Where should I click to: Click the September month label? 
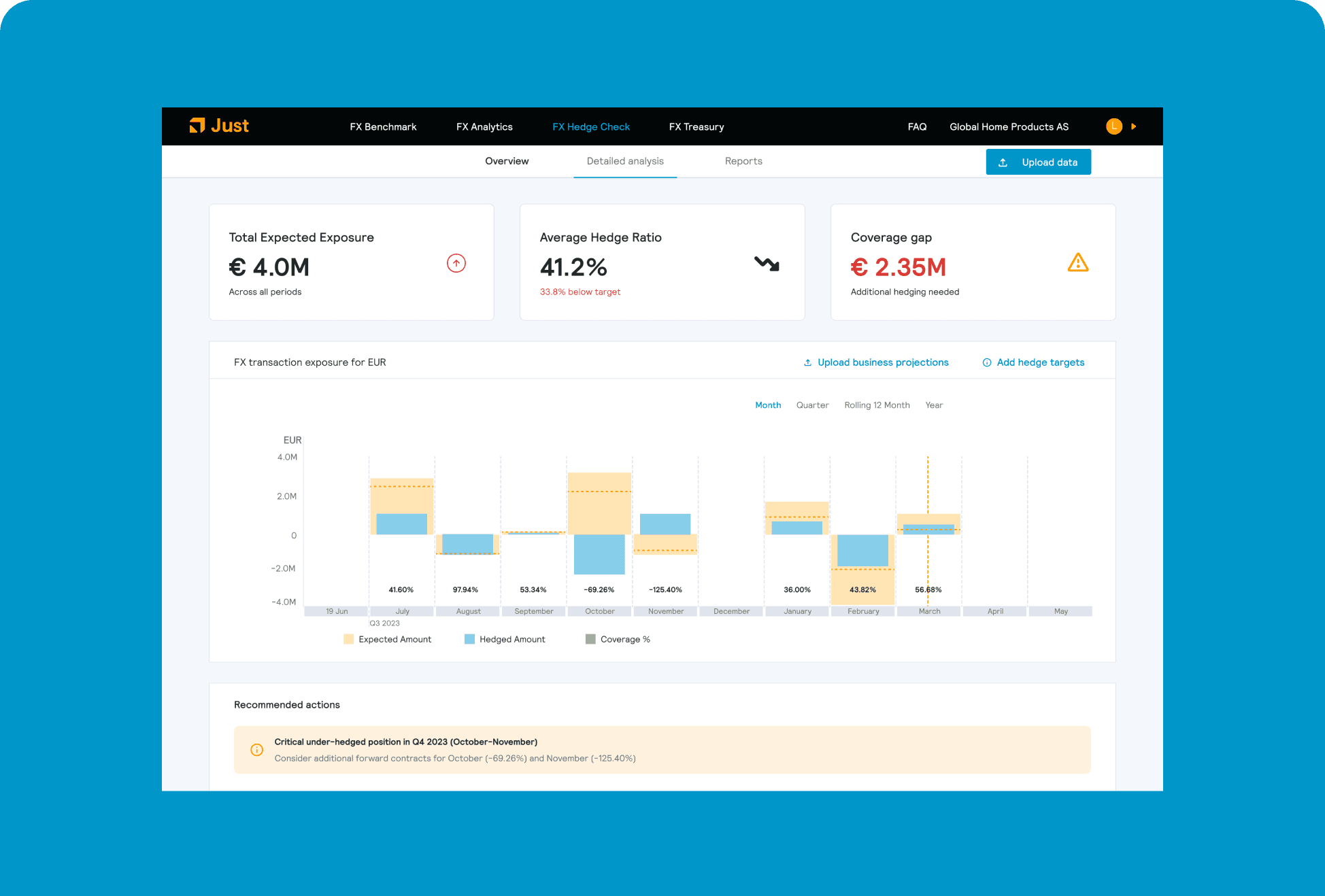(x=534, y=611)
